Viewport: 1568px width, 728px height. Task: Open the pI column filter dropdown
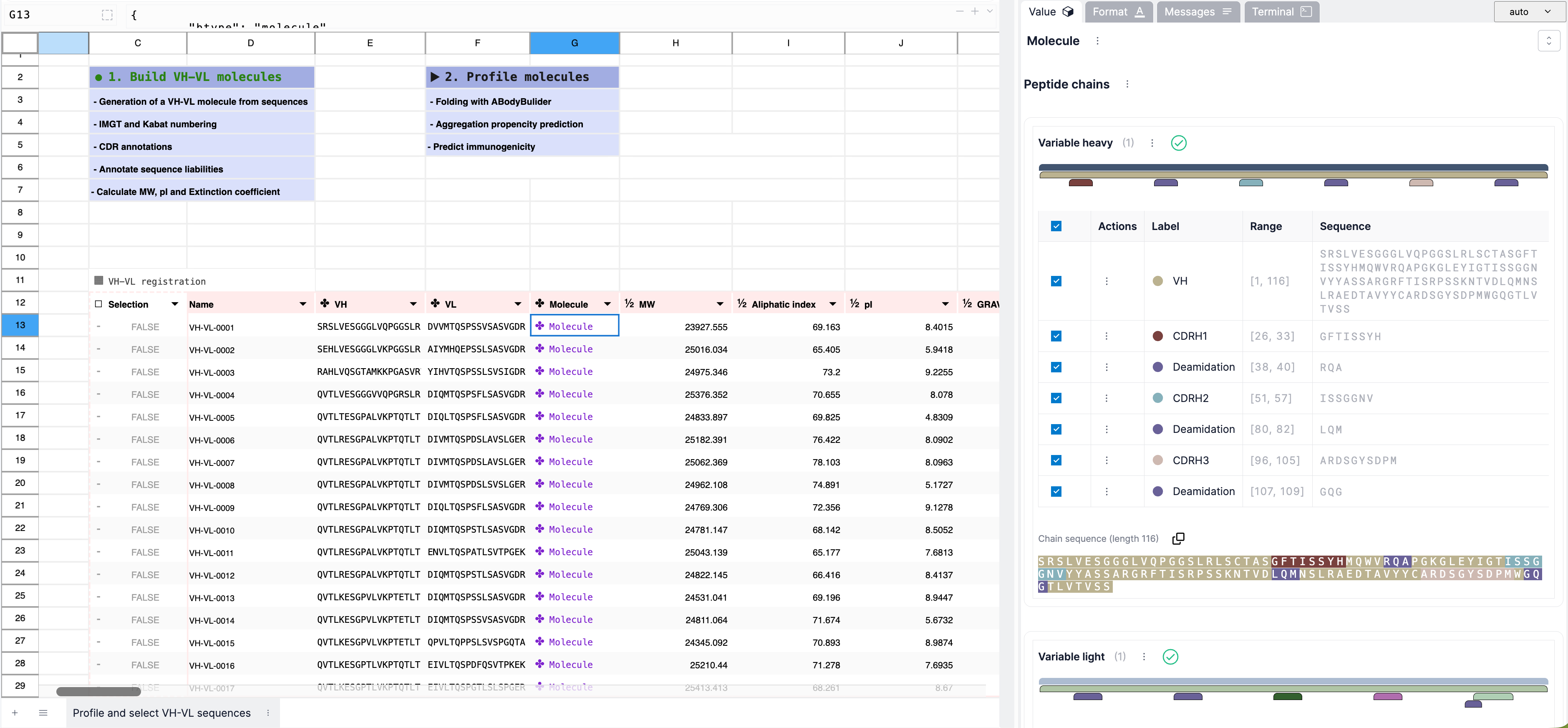coord(945,304)
